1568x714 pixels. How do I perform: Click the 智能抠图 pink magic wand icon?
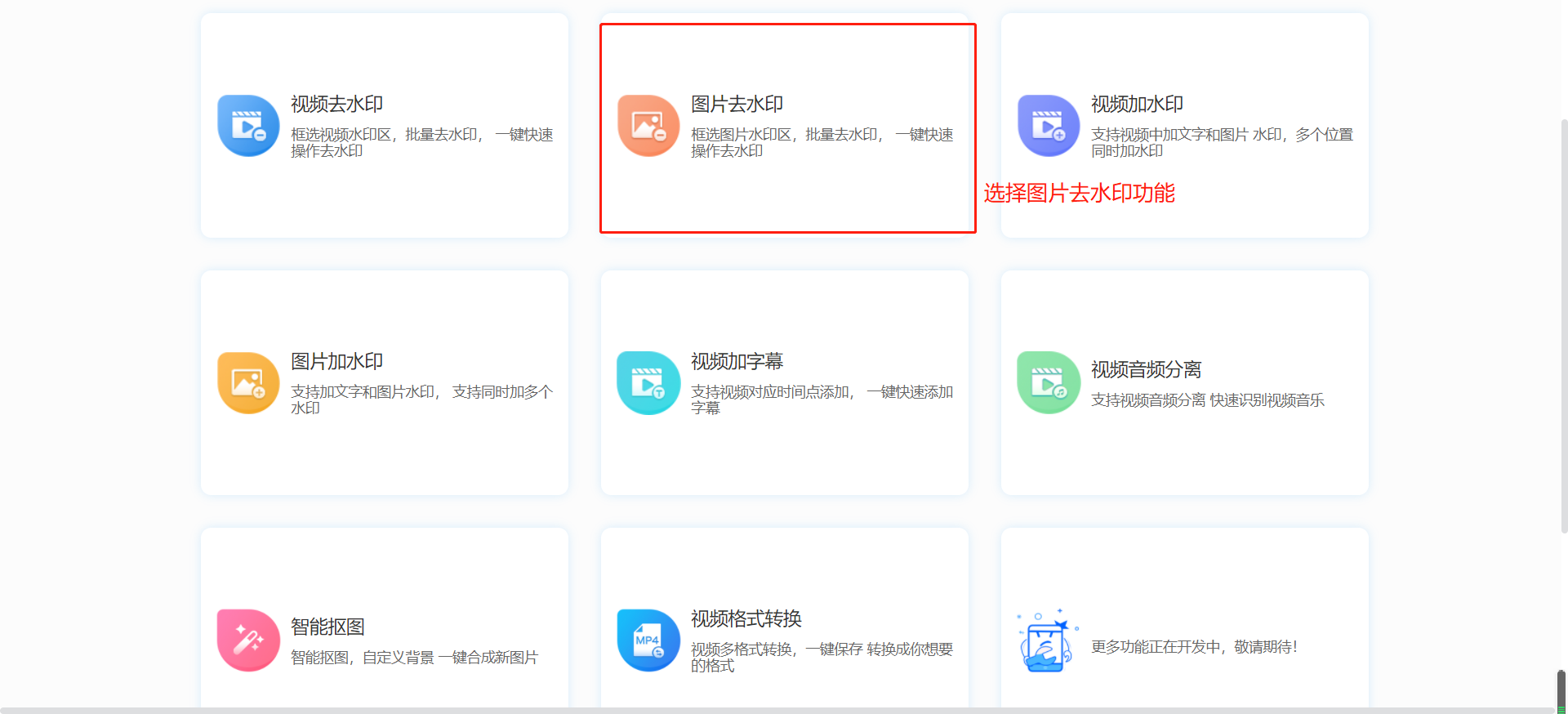248,640
